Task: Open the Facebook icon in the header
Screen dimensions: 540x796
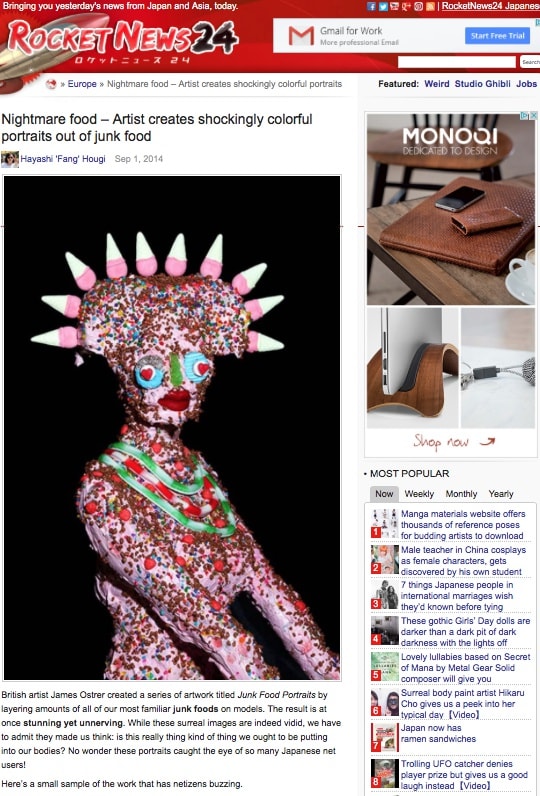Action: pyautogui.click(x=372, y=7)
